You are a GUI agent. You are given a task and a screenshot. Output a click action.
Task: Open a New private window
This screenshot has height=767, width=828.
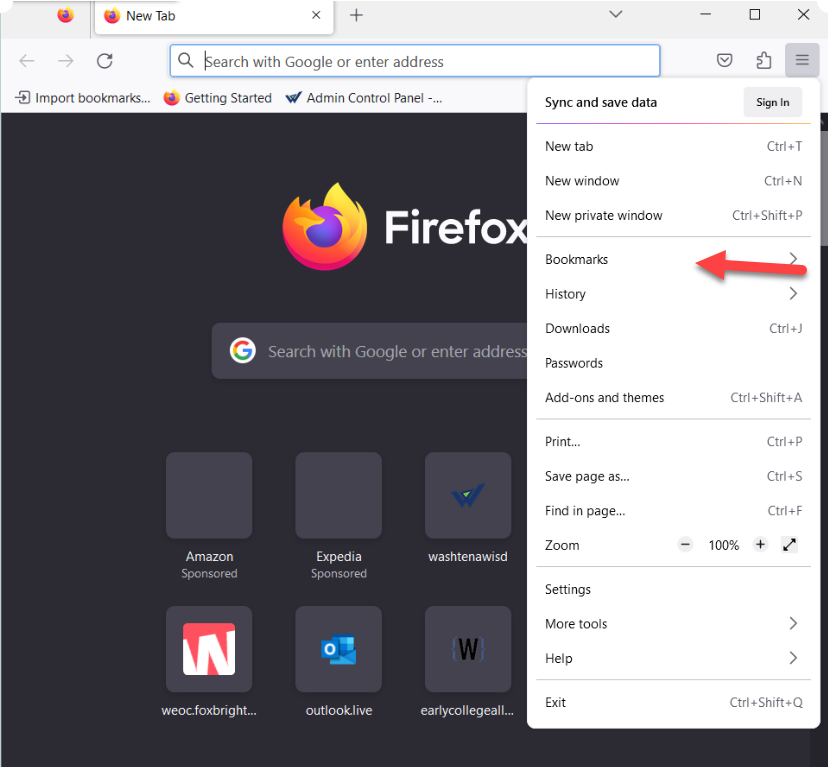point(673,216)
